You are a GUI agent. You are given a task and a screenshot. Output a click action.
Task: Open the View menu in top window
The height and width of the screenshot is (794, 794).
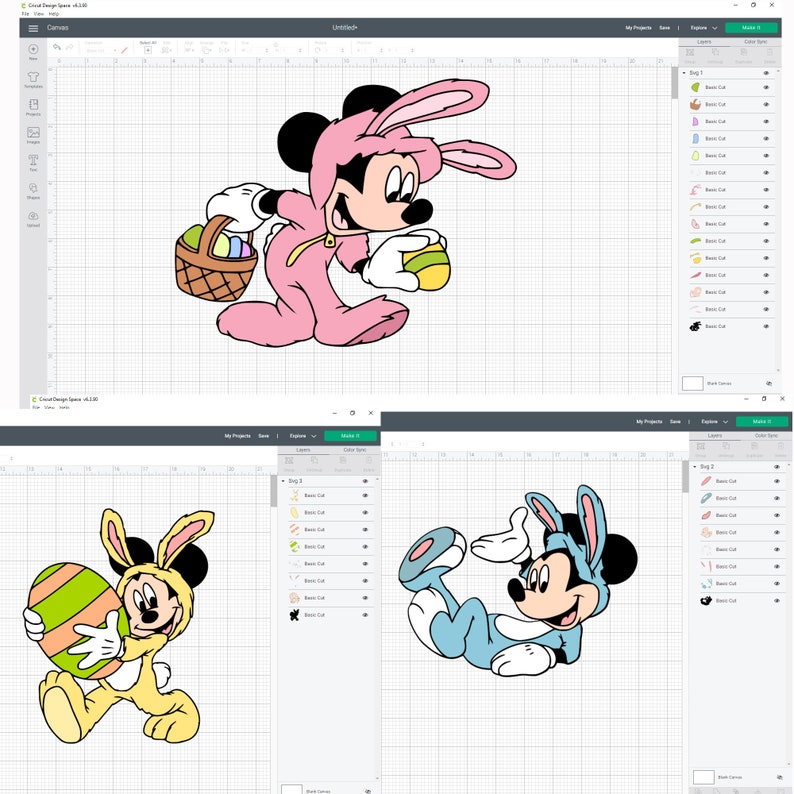tap(38, 14)
